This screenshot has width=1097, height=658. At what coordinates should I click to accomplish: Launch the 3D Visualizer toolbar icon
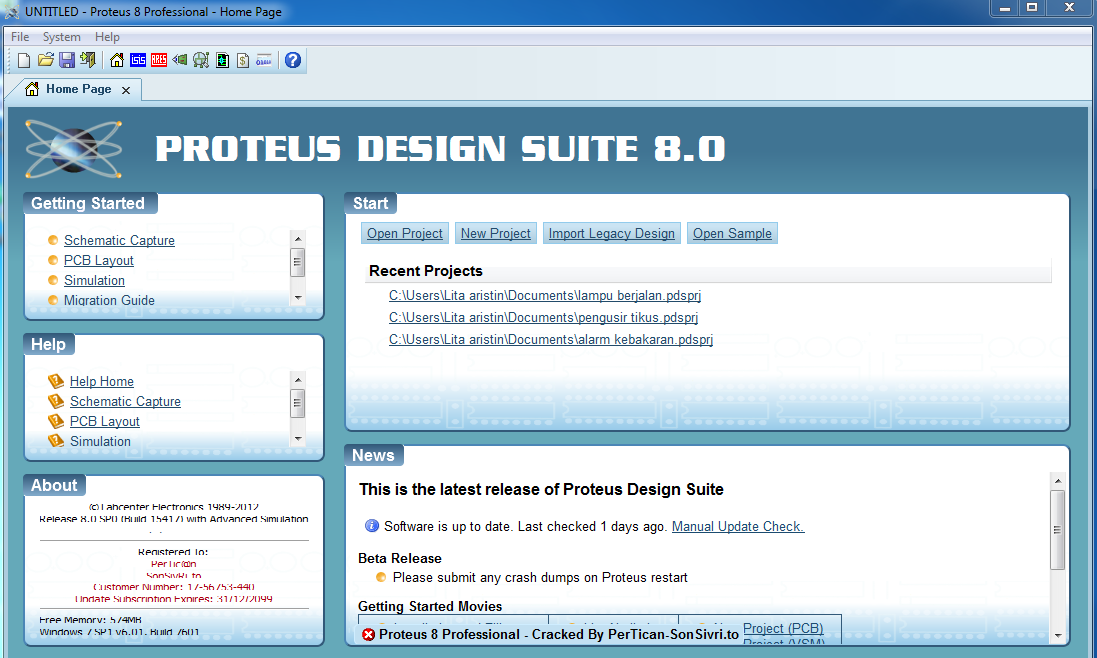[x=180, y=60]
